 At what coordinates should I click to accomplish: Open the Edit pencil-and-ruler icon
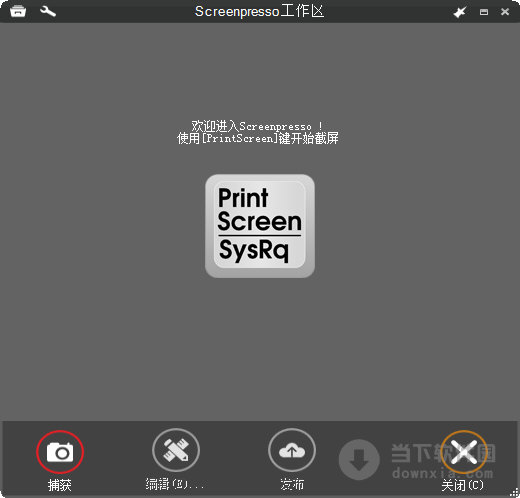[x=176, y=450]
